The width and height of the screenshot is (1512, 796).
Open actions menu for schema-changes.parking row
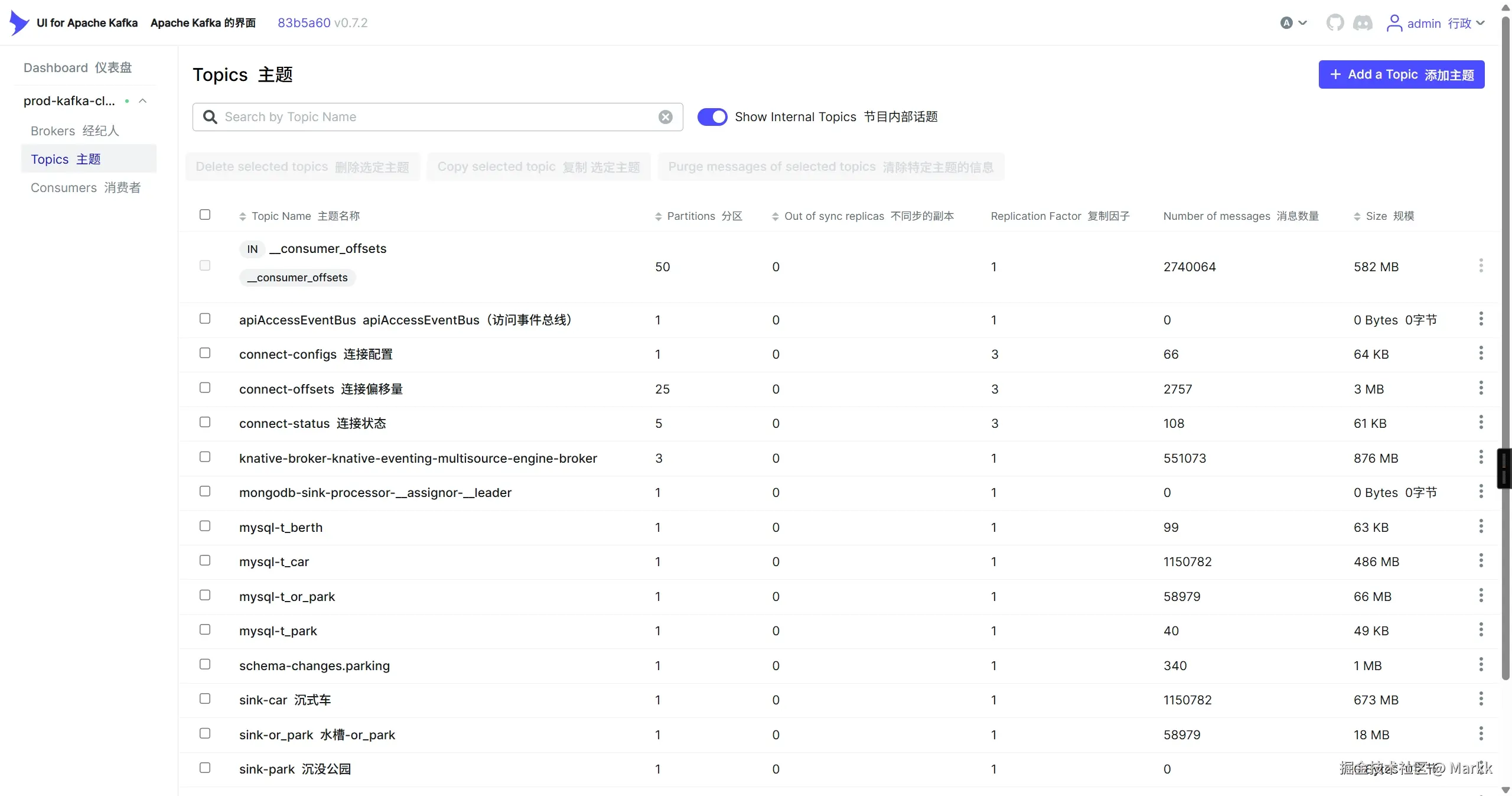pyautogui.click(x=1481, y=665)
